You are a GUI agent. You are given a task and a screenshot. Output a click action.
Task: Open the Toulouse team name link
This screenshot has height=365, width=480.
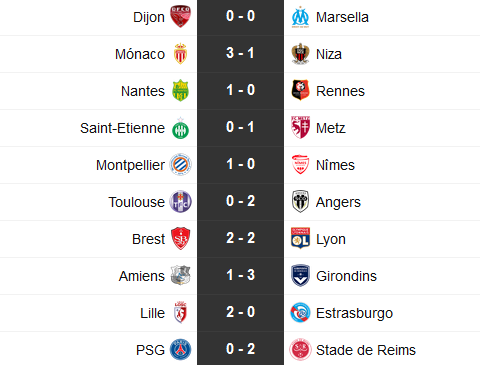(137, 202)
